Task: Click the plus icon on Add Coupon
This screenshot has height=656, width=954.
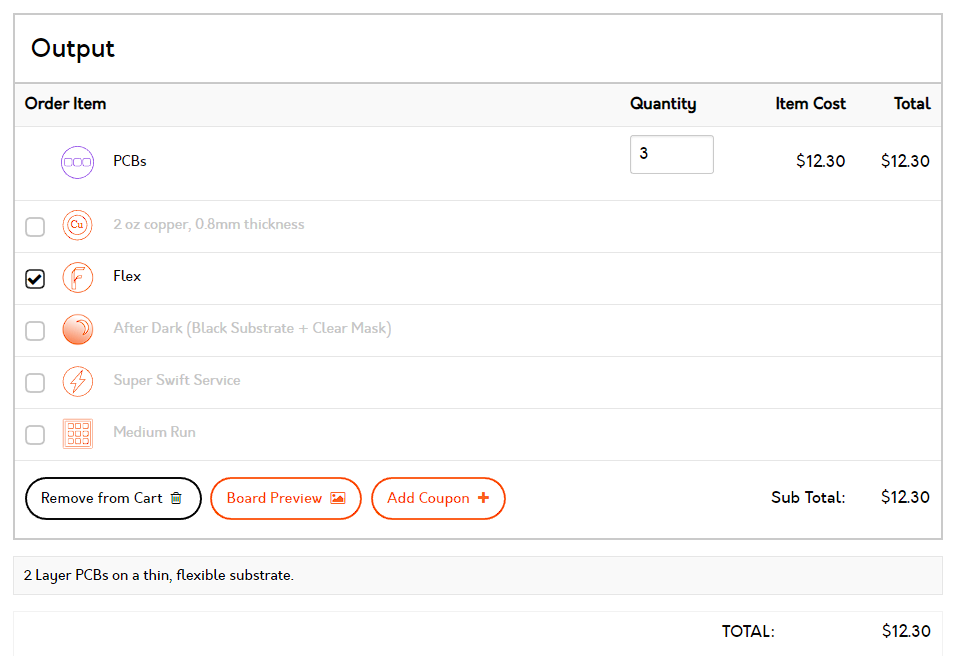Action: tap(484, 498)
